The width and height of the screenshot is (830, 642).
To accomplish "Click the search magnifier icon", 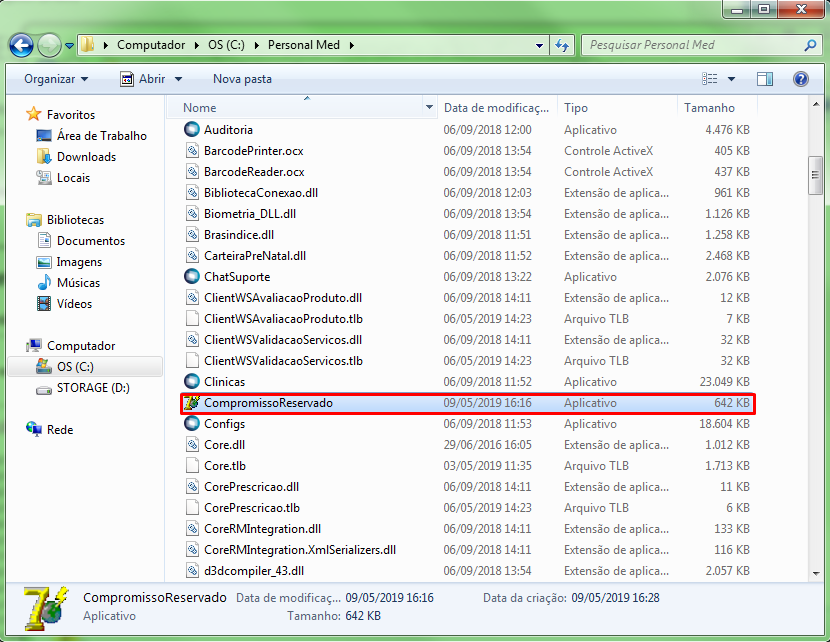I will tap(809, 46).
